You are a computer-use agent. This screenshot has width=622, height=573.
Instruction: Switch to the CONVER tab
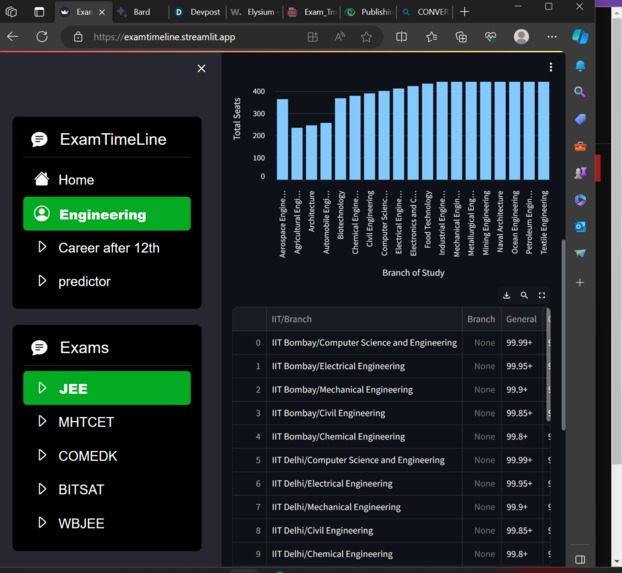425,12
